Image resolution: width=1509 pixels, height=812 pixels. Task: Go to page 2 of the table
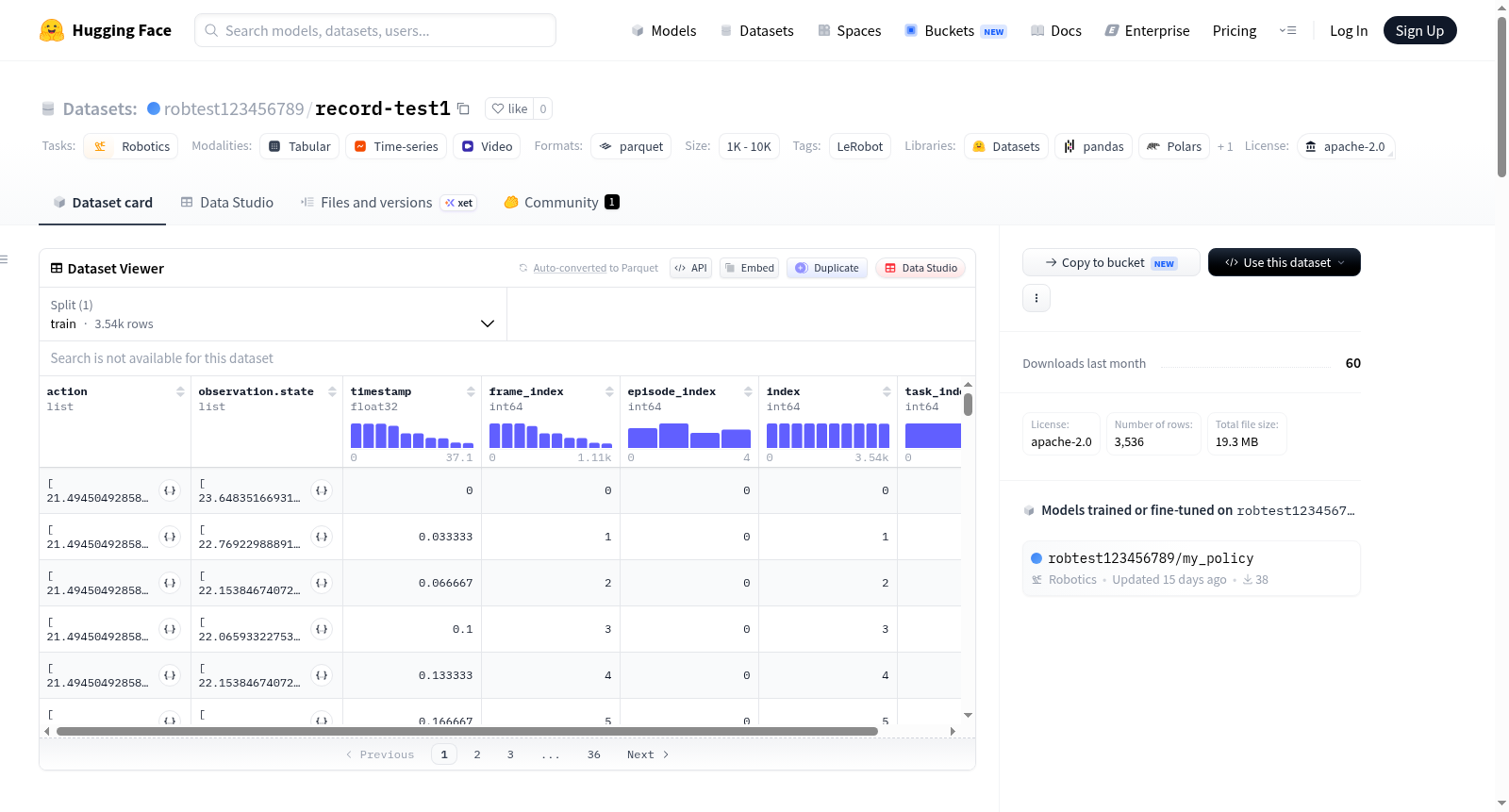[x=477, y=754]
